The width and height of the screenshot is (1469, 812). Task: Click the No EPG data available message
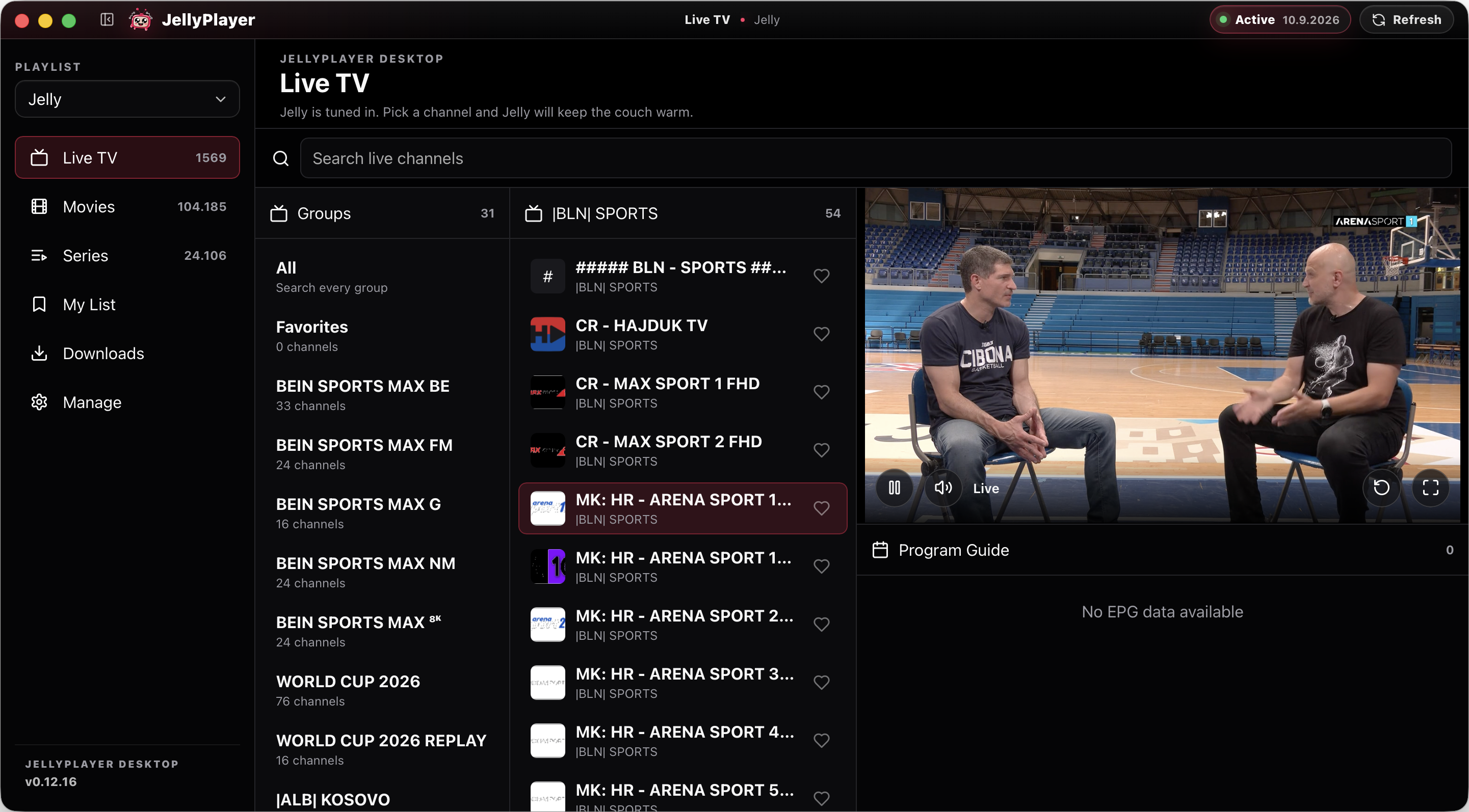tap(1162, 612)
